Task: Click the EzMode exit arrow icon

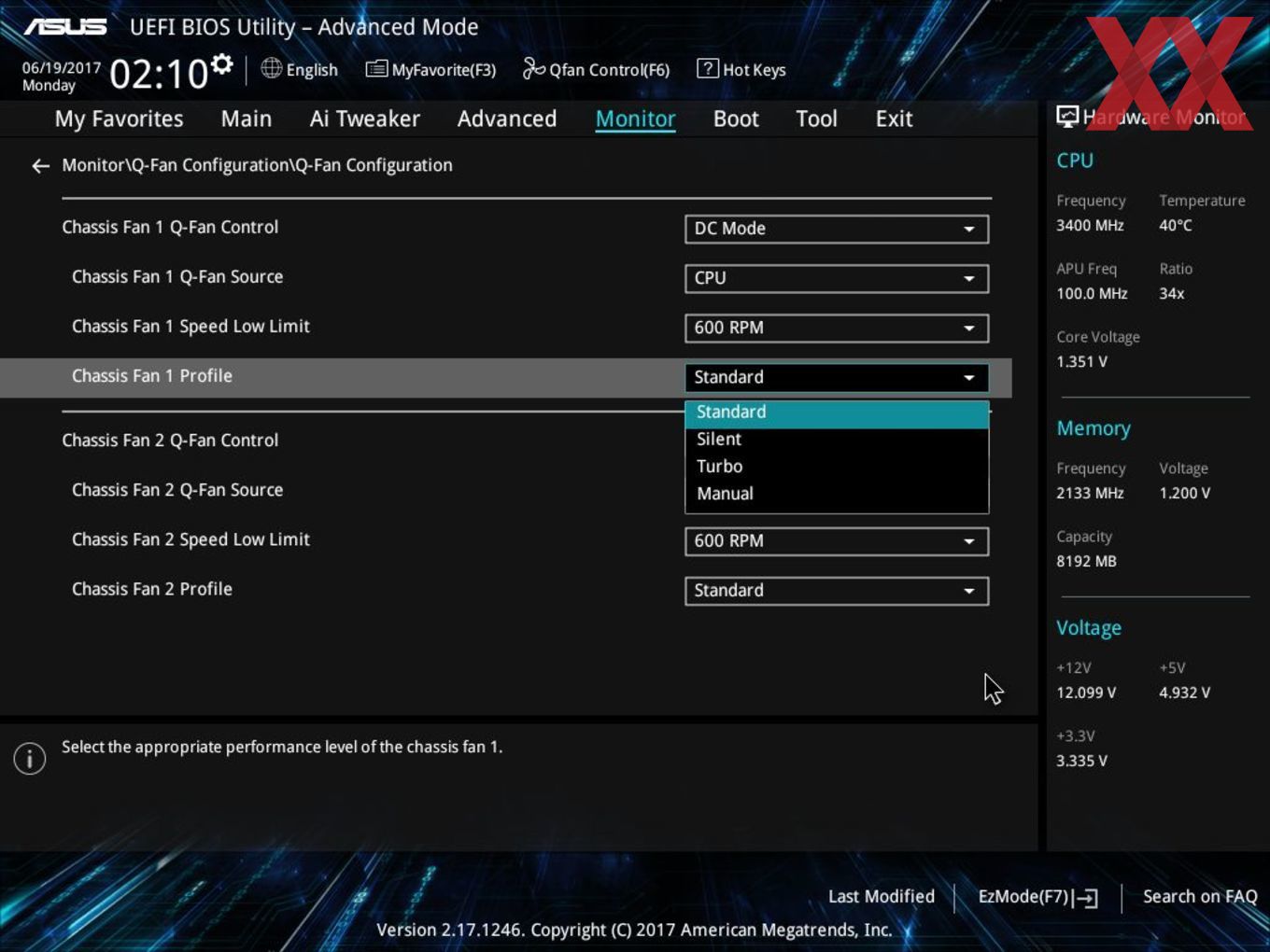Action: (1085, 899)
